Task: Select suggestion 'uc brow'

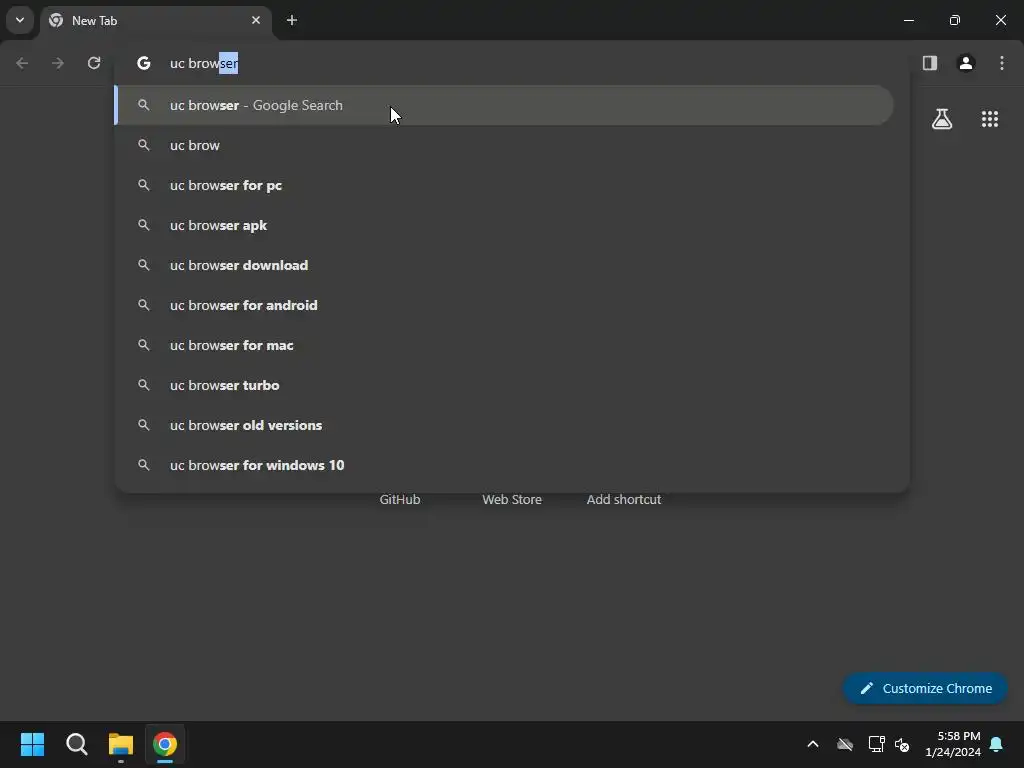Action: pyautogui.click(x=504, y=145)
